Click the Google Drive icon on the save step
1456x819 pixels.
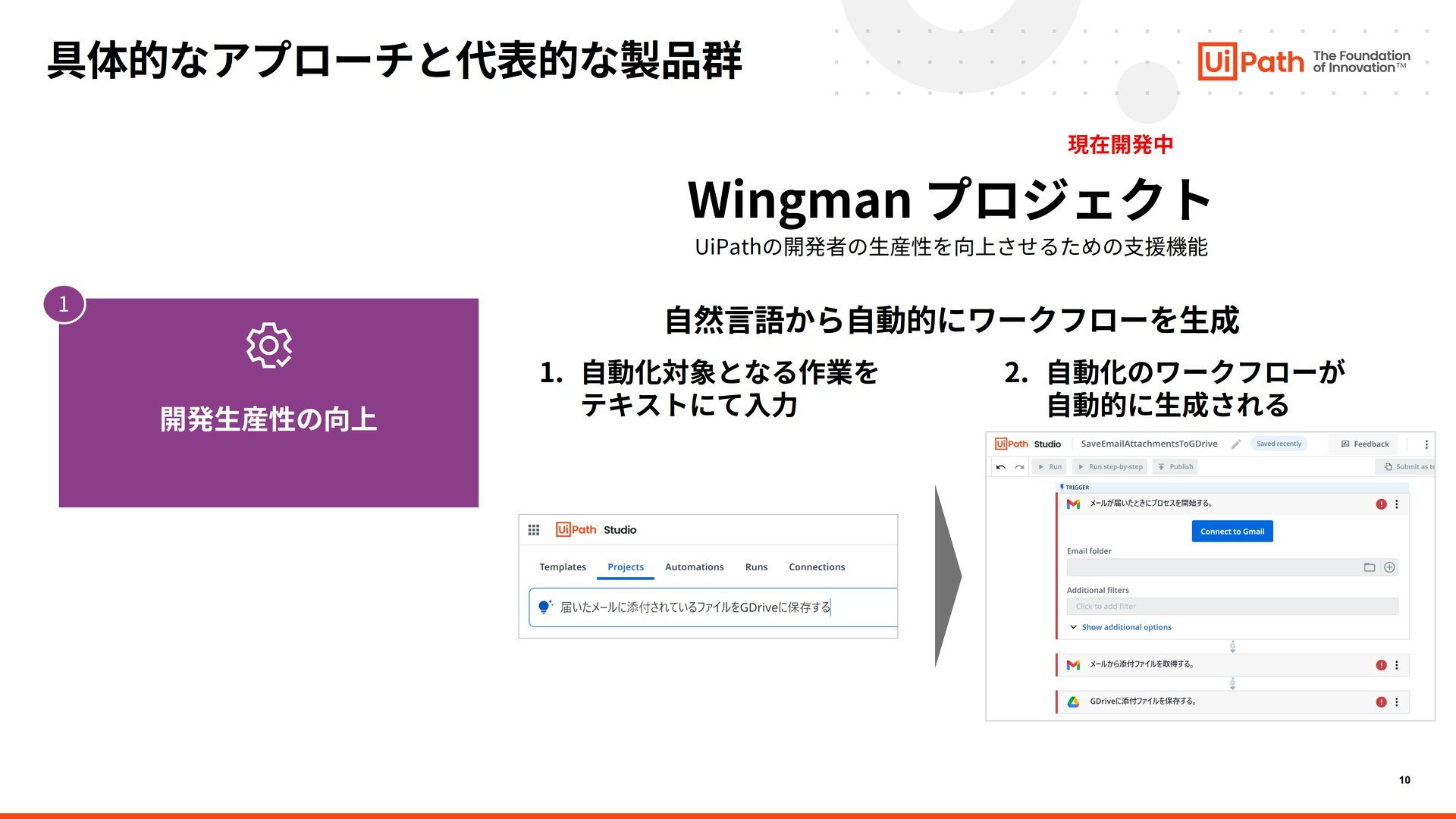(x=1073, y=702)
